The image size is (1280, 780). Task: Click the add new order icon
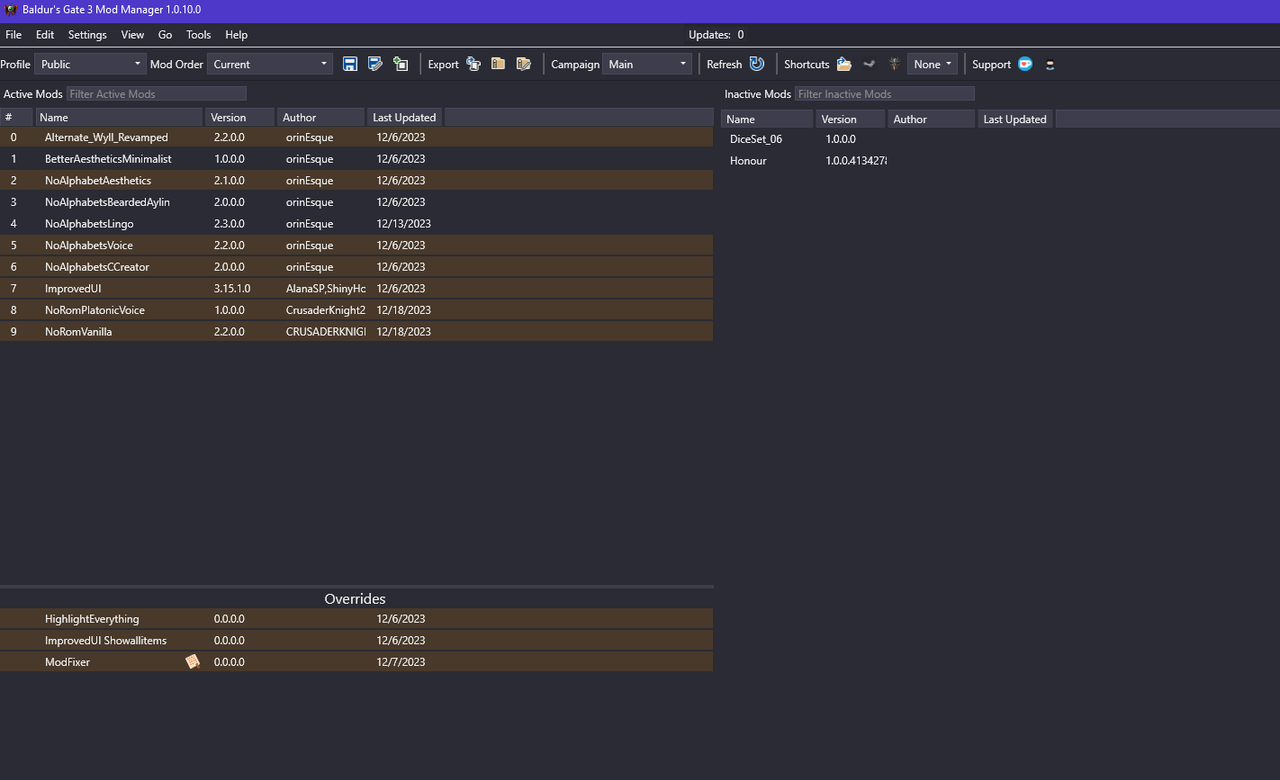[400, 64]
